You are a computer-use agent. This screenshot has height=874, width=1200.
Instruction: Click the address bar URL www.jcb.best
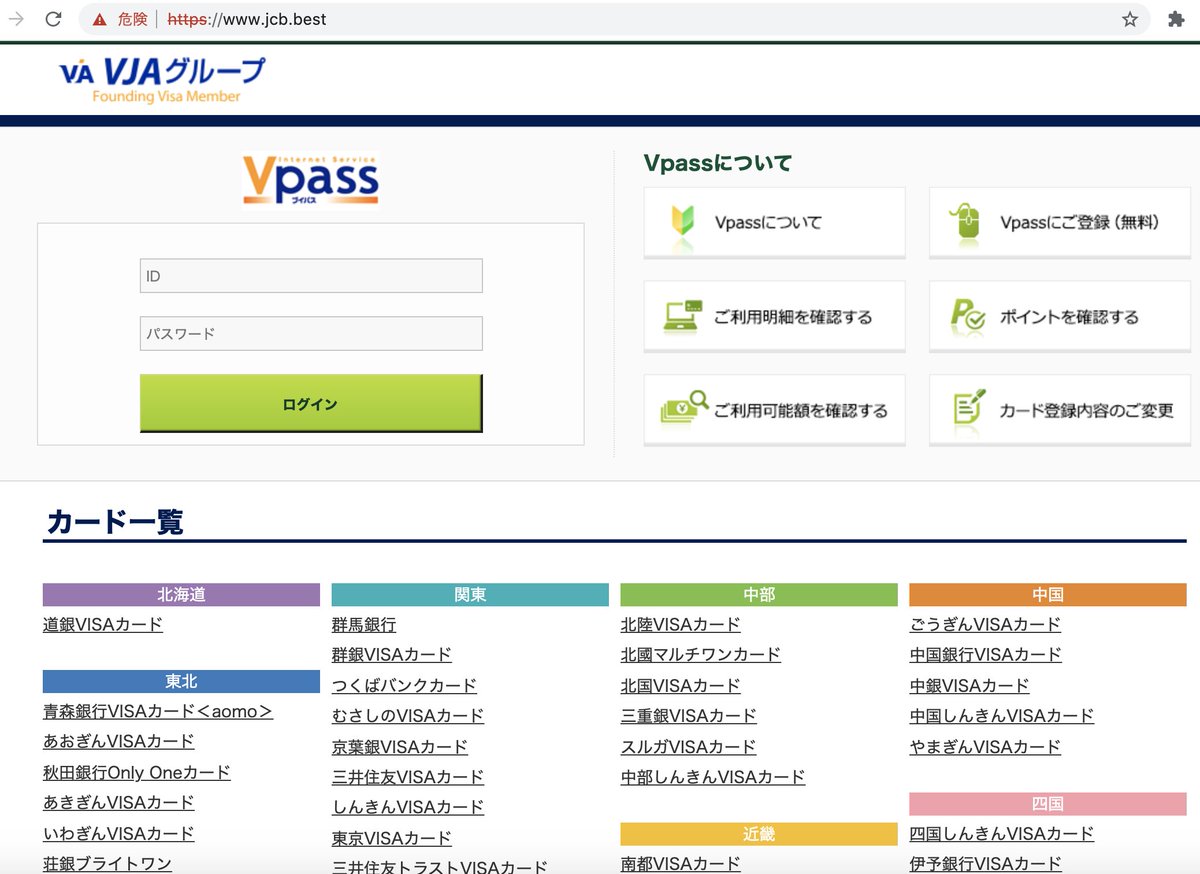pos(247,19)
